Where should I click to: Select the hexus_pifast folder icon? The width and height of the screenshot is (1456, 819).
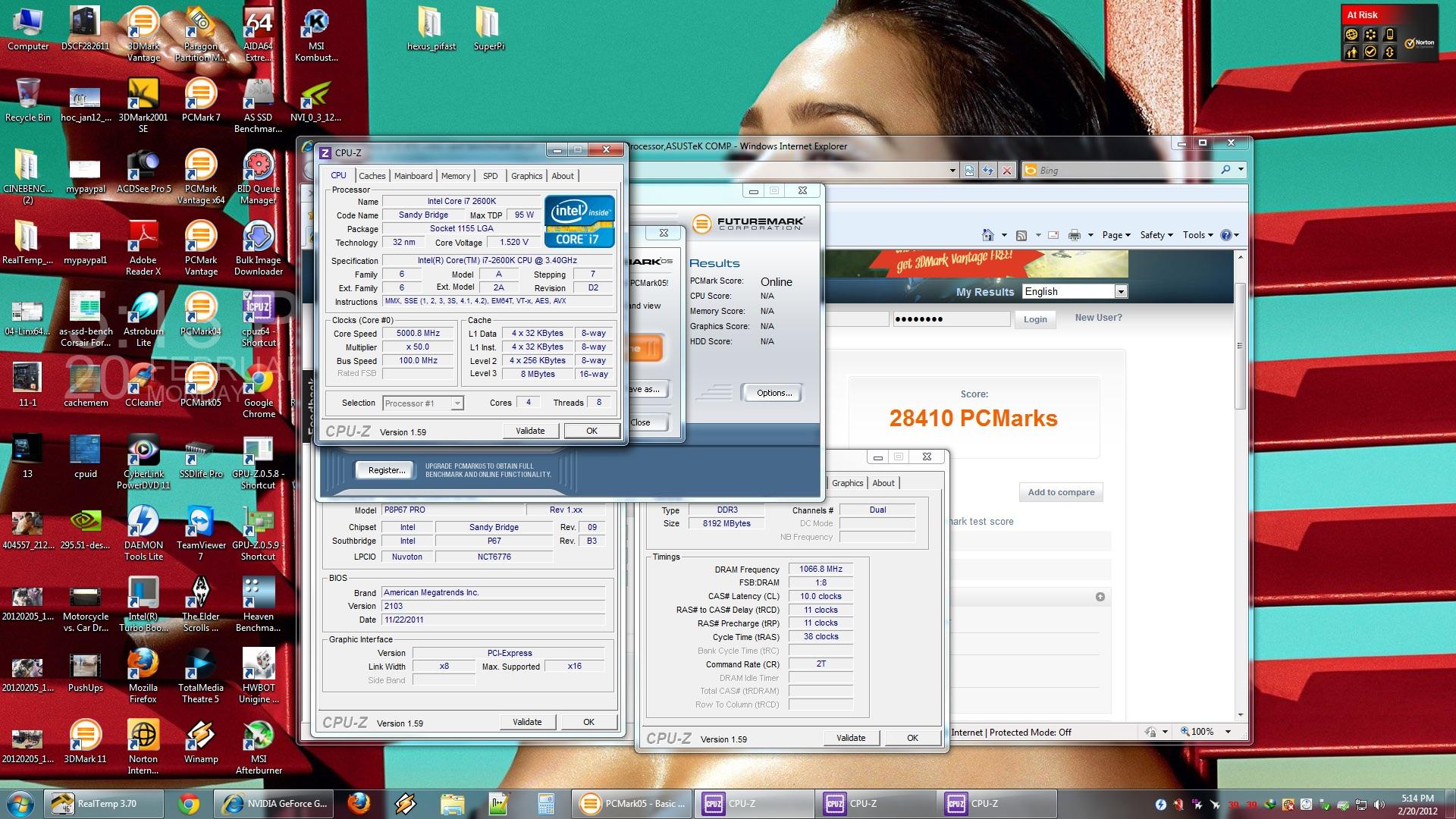[431, 29]
